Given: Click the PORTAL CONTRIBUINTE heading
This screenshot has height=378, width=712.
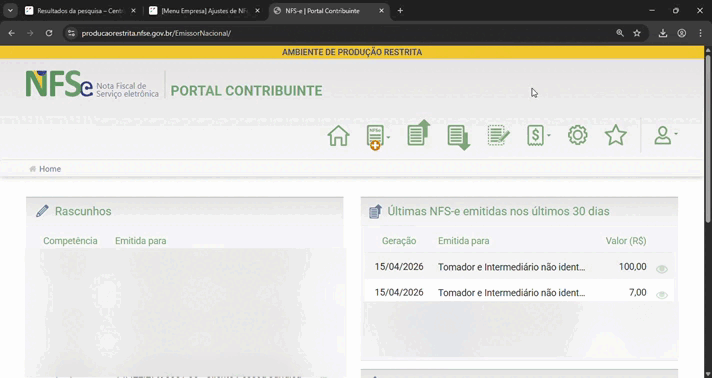Looking at the screenshot, I should coord(247,91).
